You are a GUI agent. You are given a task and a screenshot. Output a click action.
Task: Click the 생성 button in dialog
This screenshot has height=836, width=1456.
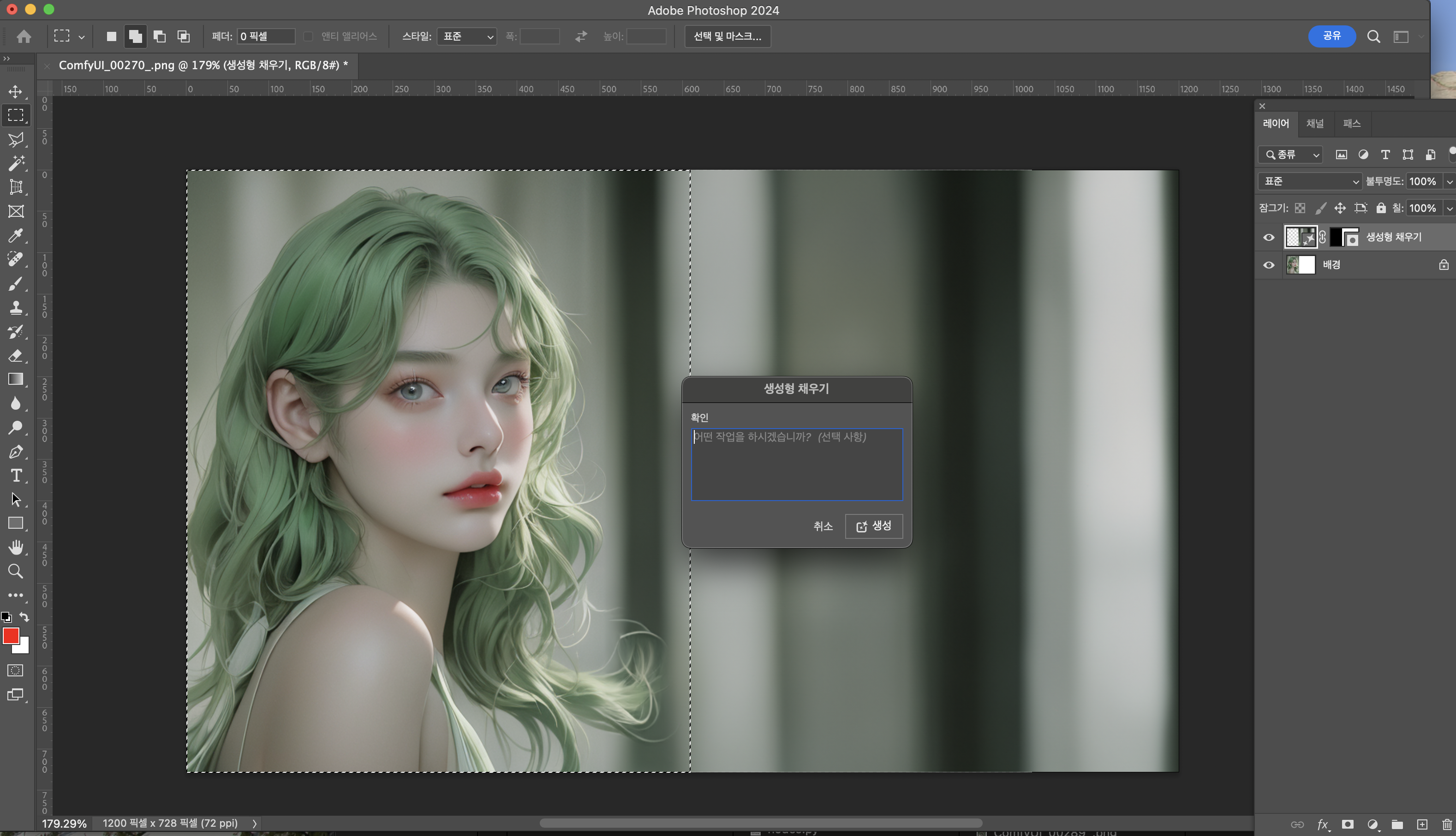(874, 526)
